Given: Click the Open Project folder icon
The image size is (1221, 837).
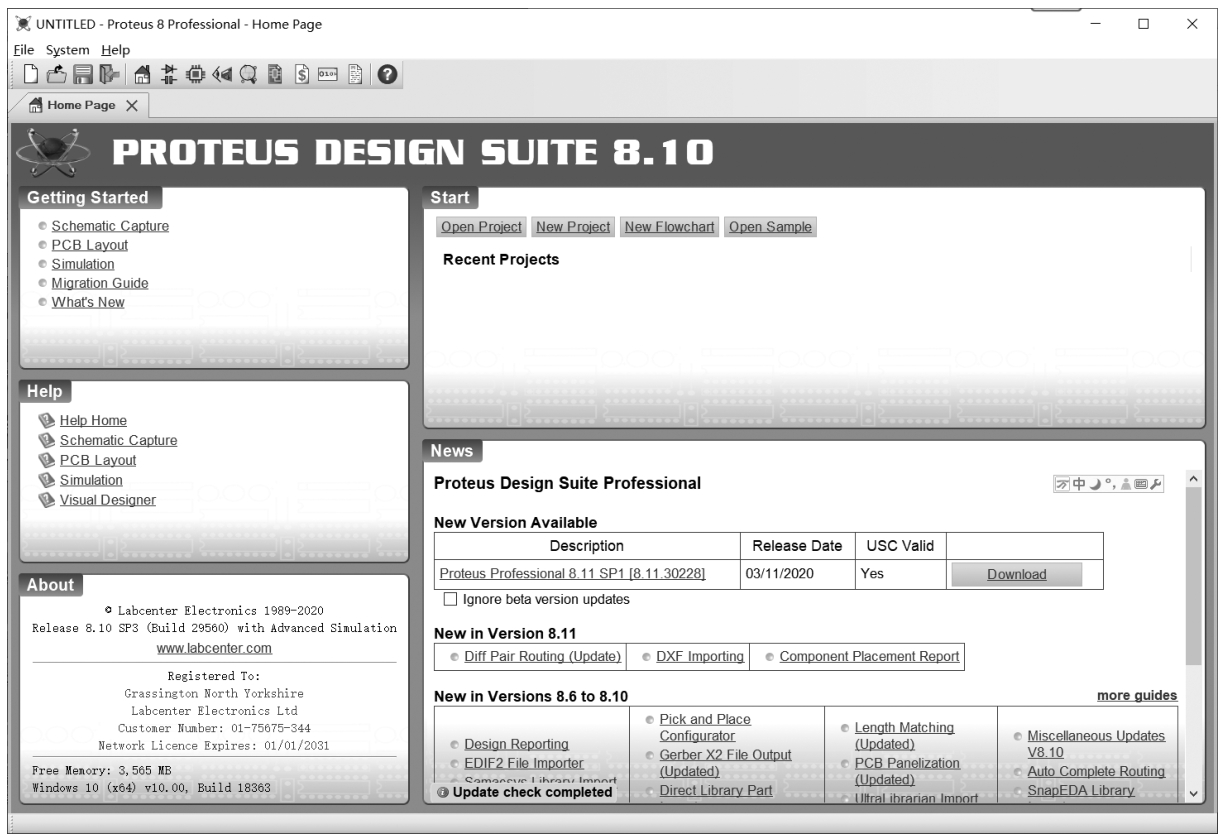Looking at the screenshot, I should [x=57, y=74].
